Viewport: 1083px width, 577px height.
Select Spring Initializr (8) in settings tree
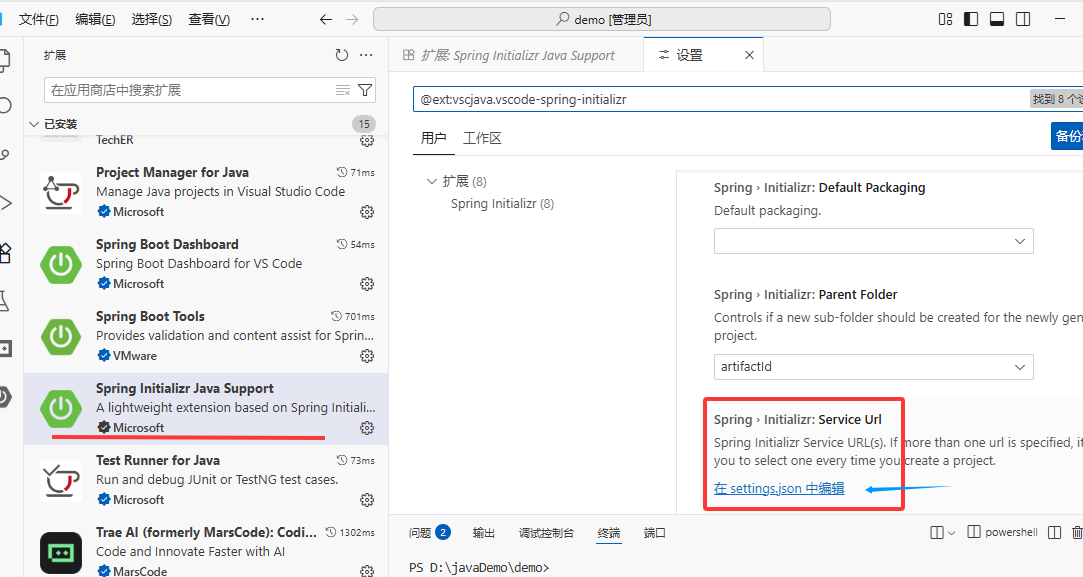coord(502,204)
